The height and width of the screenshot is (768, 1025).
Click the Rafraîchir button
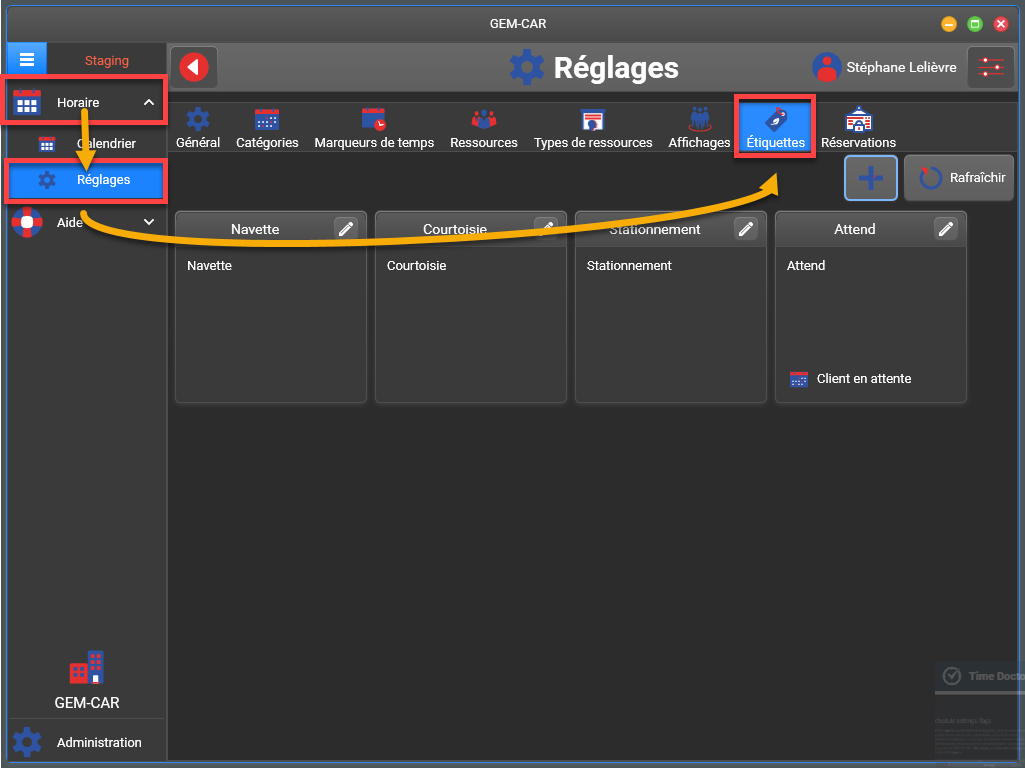coord(959,178)
